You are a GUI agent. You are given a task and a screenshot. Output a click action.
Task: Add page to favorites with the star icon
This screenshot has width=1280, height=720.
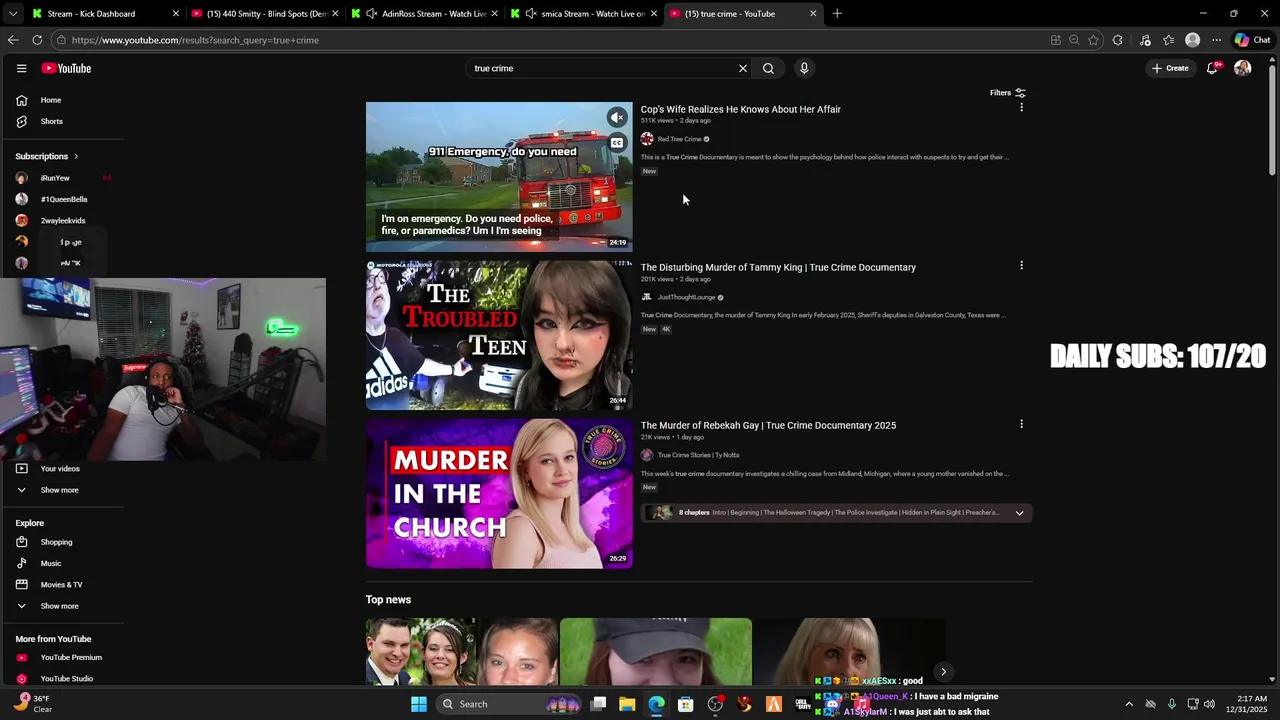point(1093,40)
